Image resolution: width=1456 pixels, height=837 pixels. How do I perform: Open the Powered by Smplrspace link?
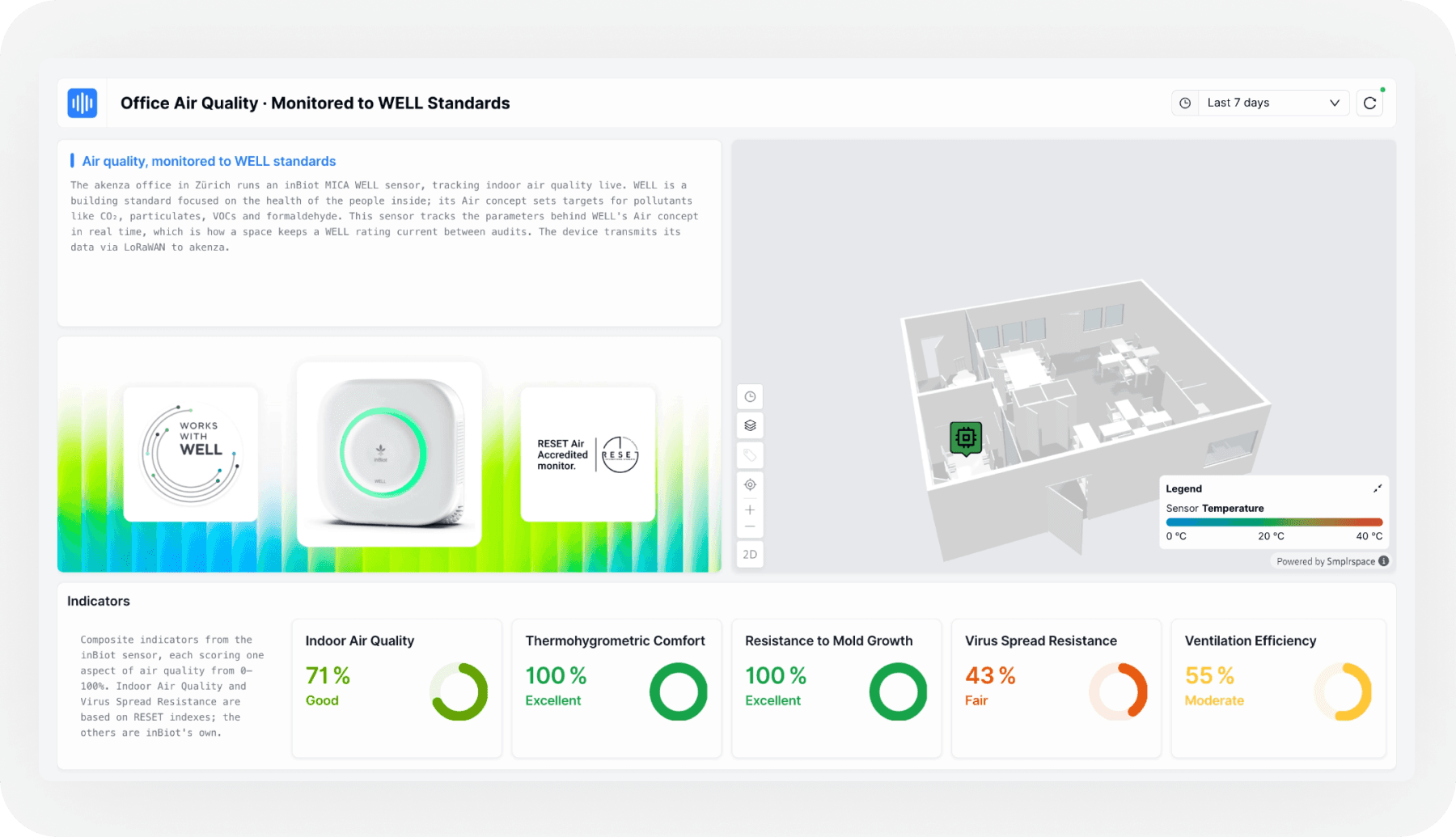tap(1326, 561)
